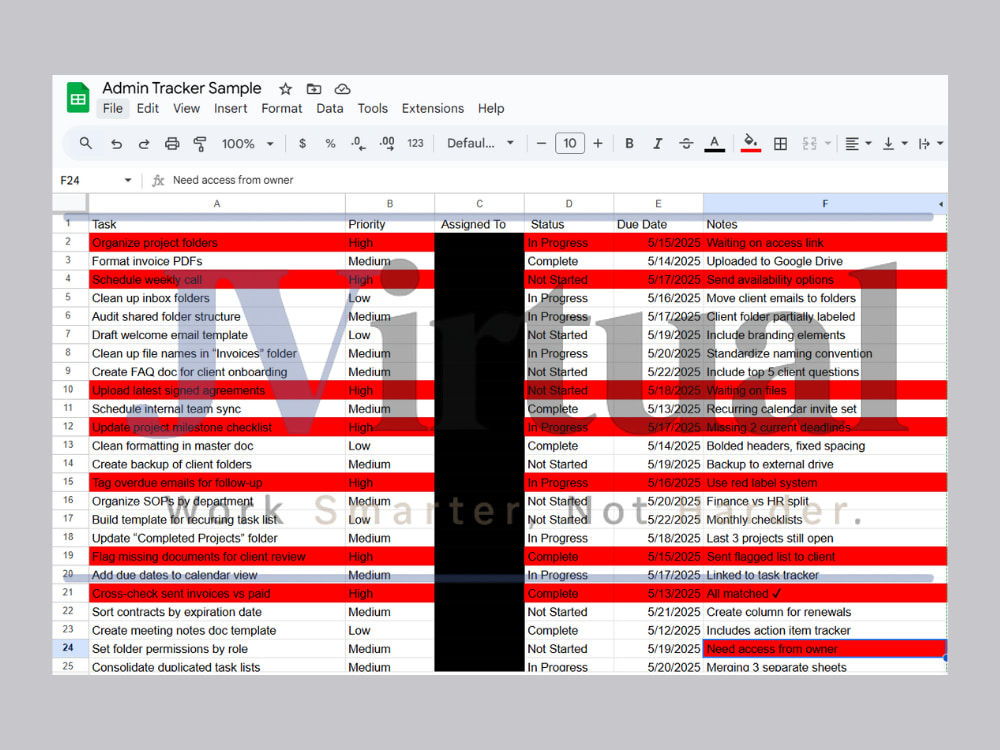The width and height of the screenshot is (1000, 750).
Task: Select cell 'Sort contracts by expiration date'
Action: click(217, 612)
